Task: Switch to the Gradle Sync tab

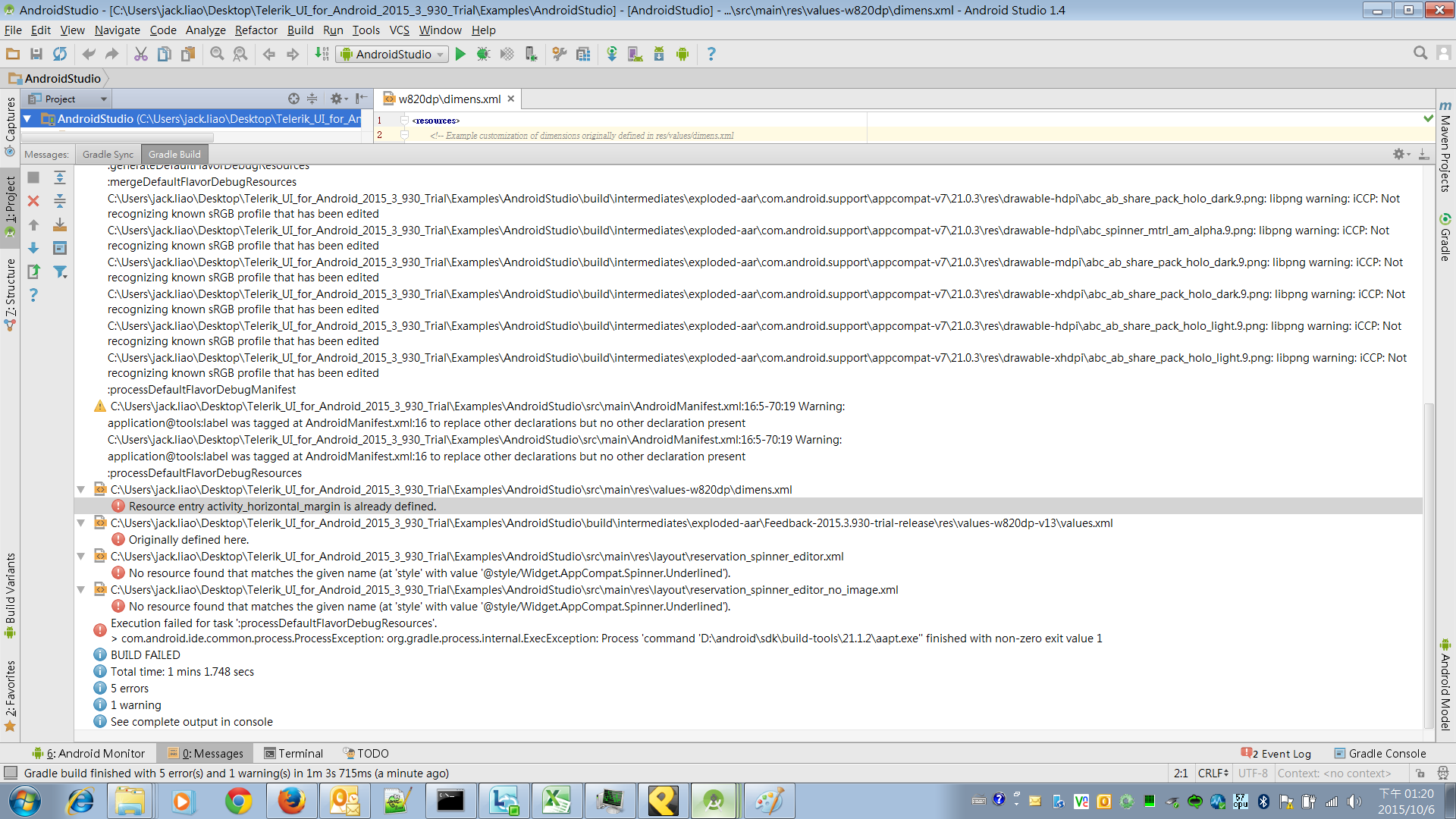Action: [108, 154]
